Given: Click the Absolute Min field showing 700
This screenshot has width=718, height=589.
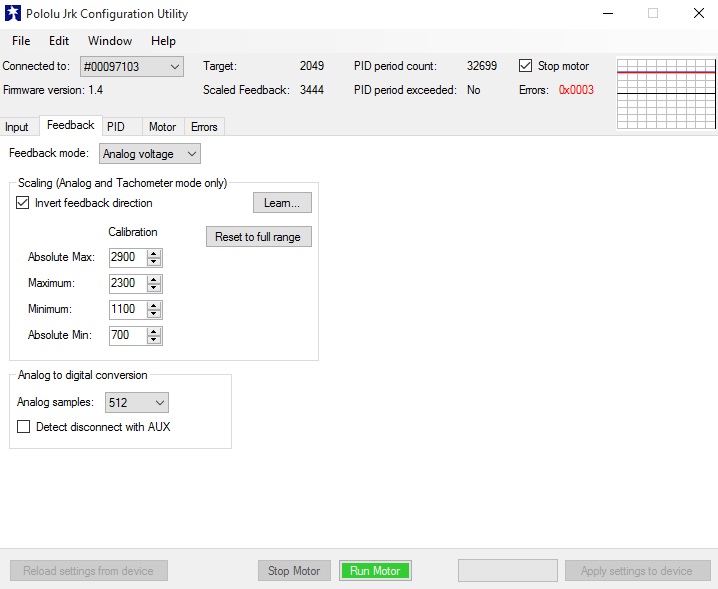Looking at the screenshot, I should pos(128,336).
